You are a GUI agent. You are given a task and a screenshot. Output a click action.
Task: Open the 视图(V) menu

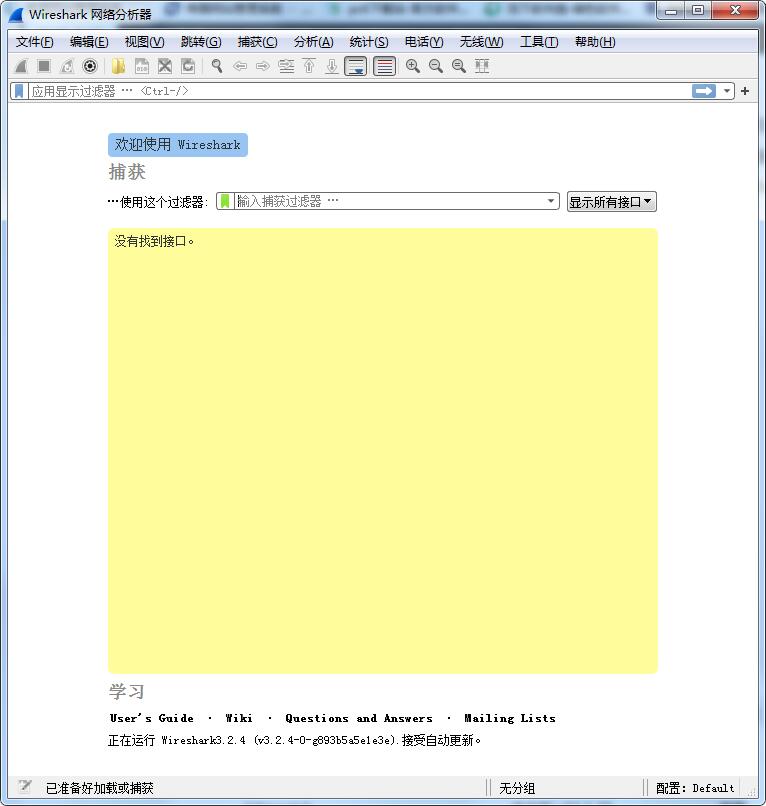pos(144,42)
